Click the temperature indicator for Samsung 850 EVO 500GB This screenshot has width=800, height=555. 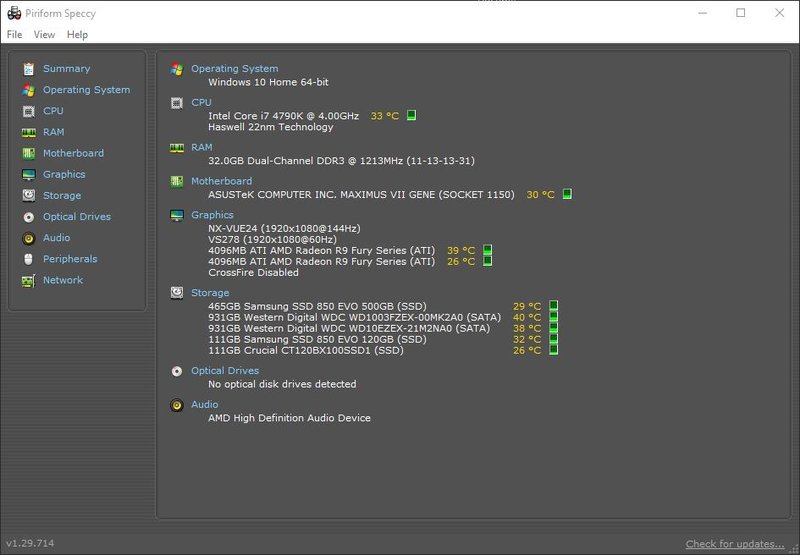point(554,306)
